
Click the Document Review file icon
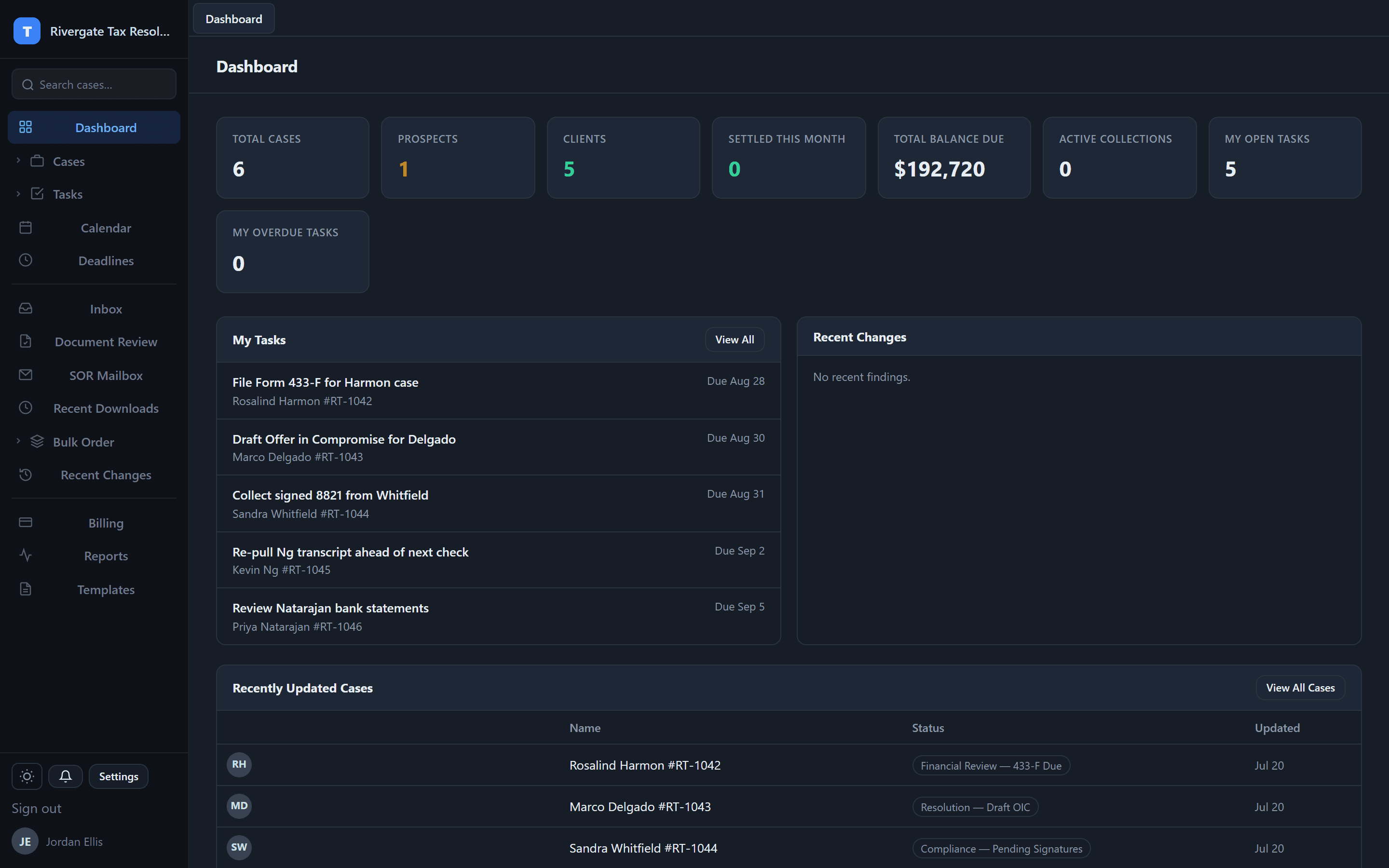pos(25,341)
